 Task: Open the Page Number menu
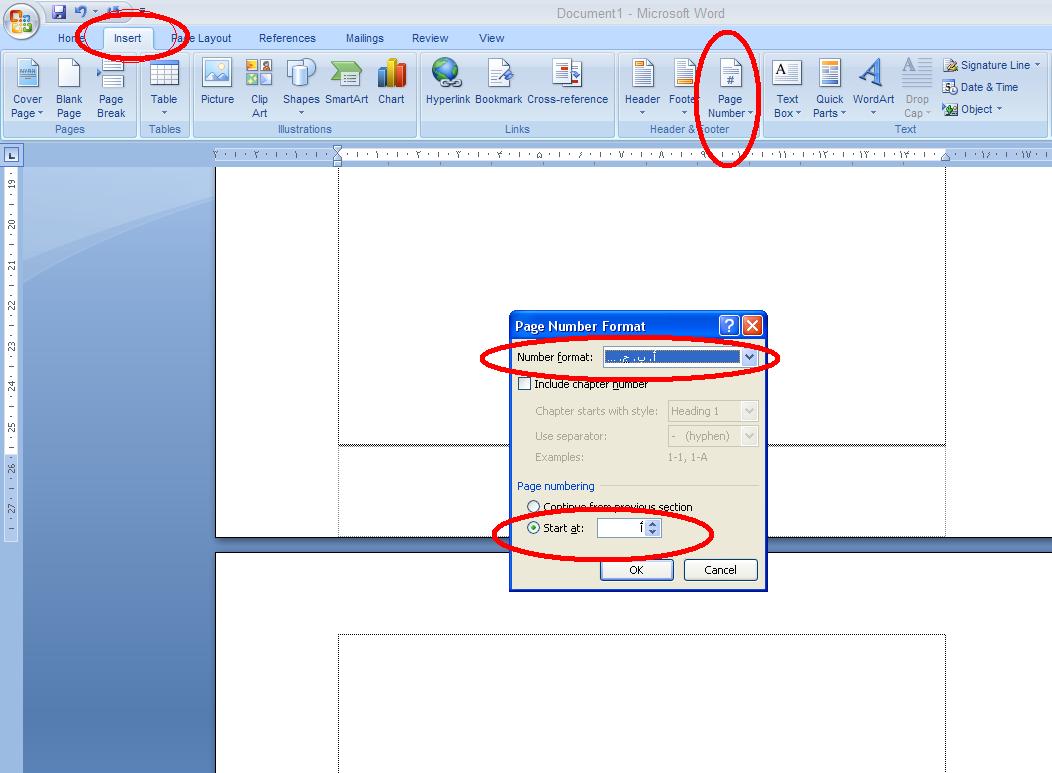(730, 89)
